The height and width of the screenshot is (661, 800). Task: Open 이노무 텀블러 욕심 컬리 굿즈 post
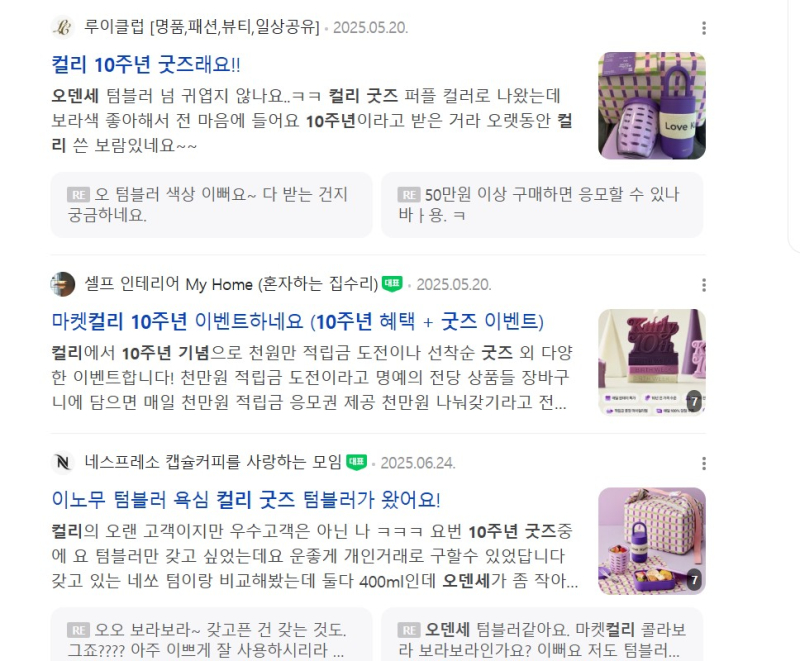(246, 500)
